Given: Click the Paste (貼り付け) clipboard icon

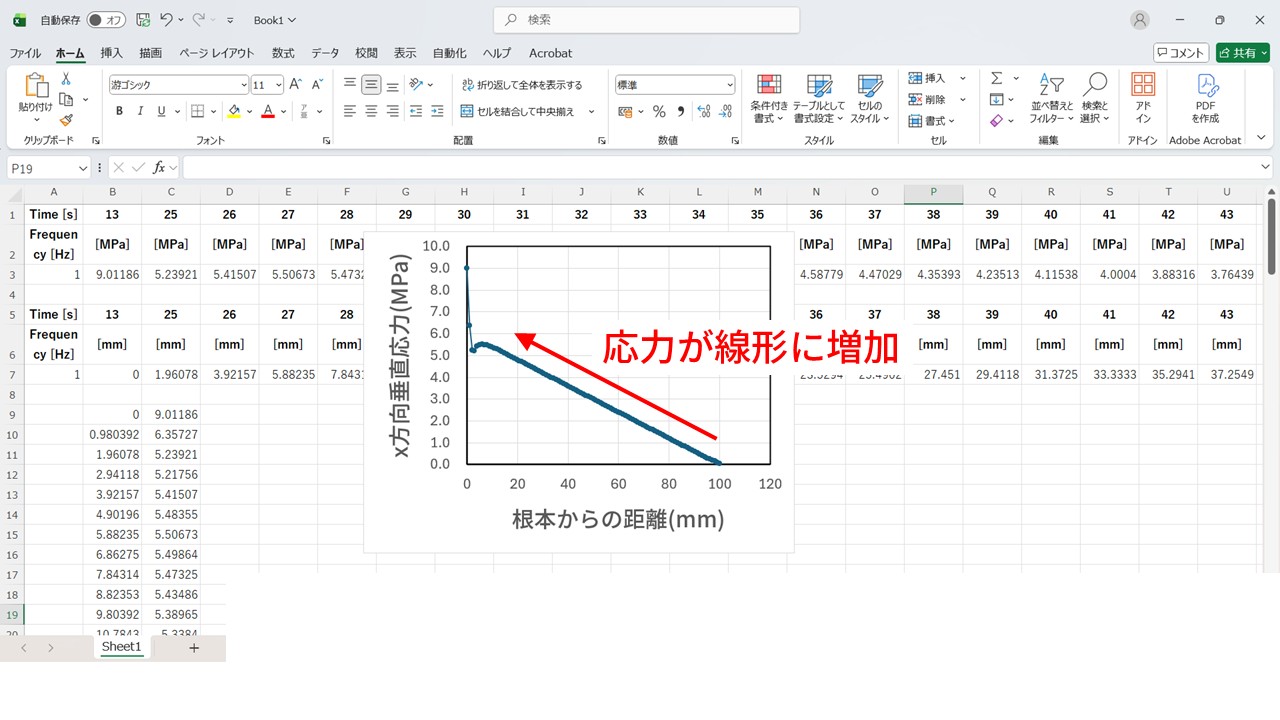Looking at the screenshot, I should [35, 88].
